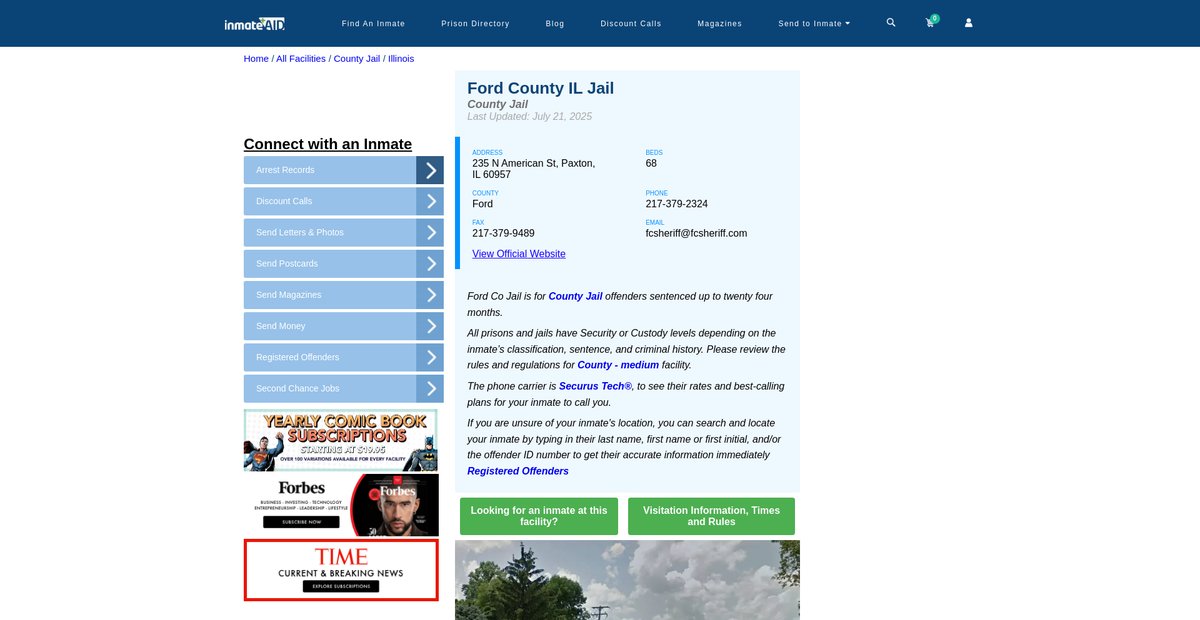Click the arrow icon beside Send Postcards
1200x620 pixels.
[430, 264]
